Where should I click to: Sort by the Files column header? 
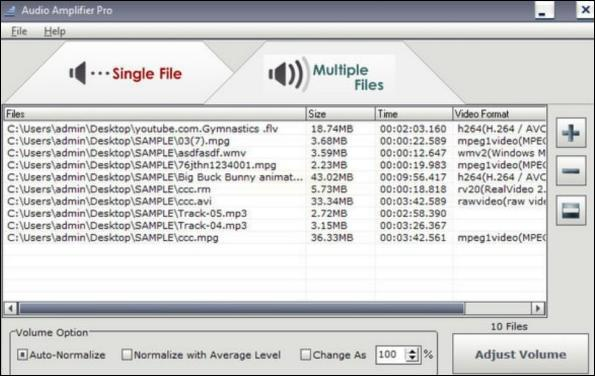coord(155,114)
